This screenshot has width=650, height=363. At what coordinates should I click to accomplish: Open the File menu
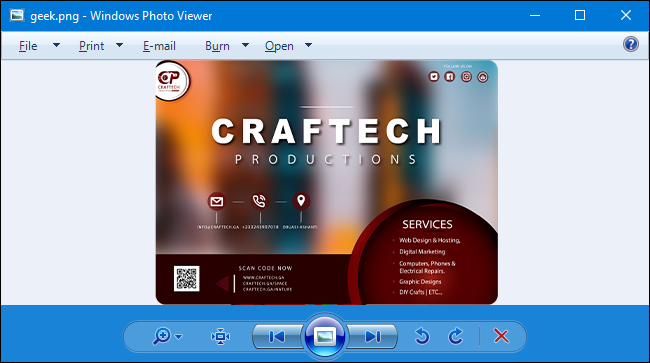click(x=28, y=46)
